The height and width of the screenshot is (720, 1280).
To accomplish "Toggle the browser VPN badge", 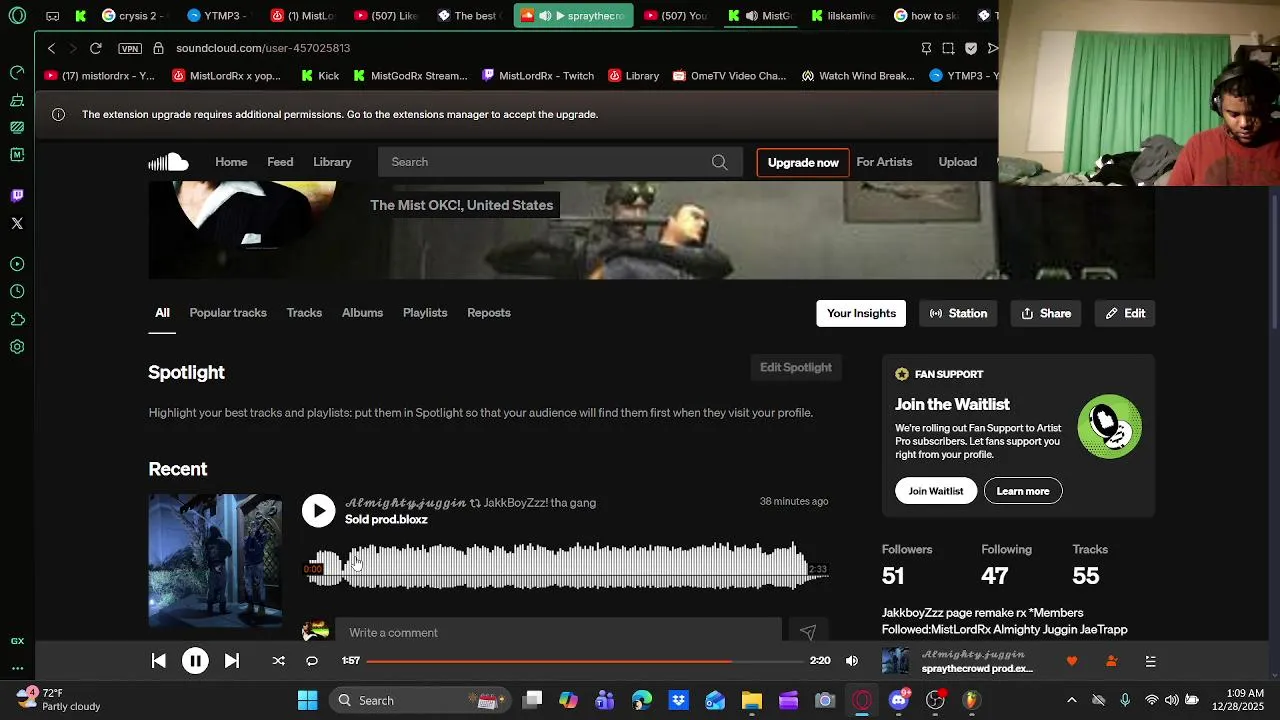I will pos(129,48).
